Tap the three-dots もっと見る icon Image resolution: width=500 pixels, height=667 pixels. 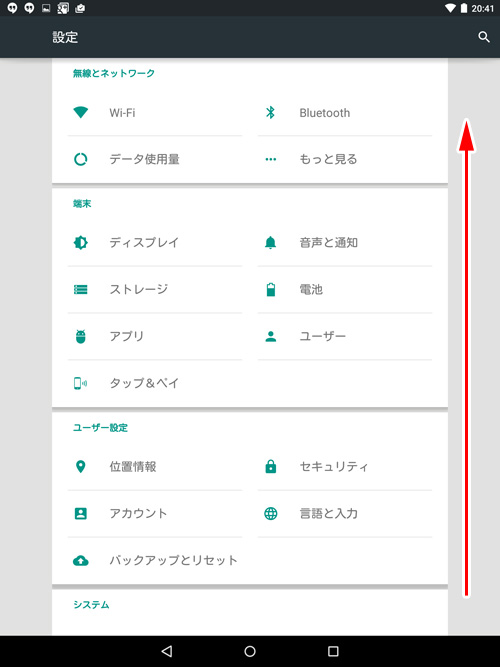point(271,160)
